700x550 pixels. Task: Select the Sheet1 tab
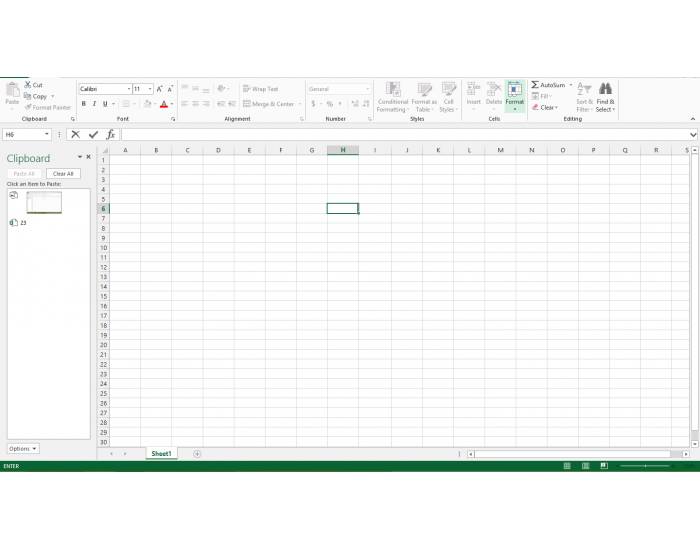pyautogui.click(x=161, y=454)
